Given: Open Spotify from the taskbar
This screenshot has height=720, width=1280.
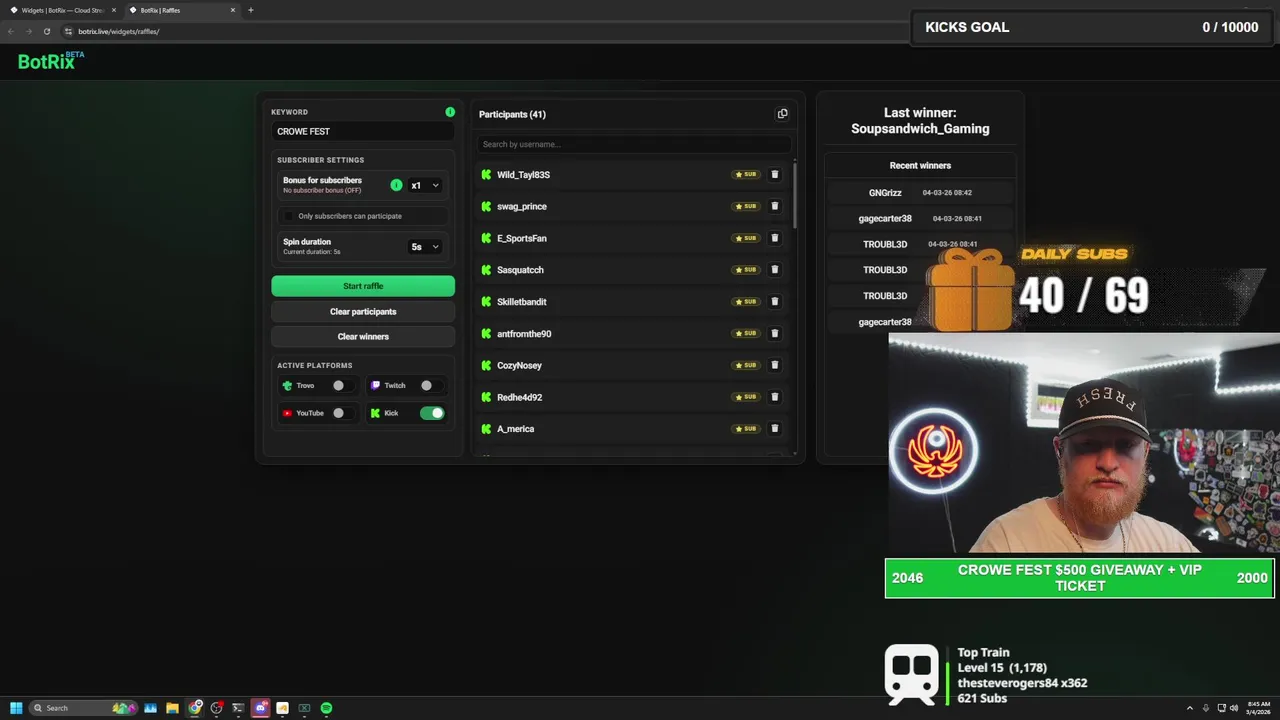Looking at the screenshot, I should 326,708.
